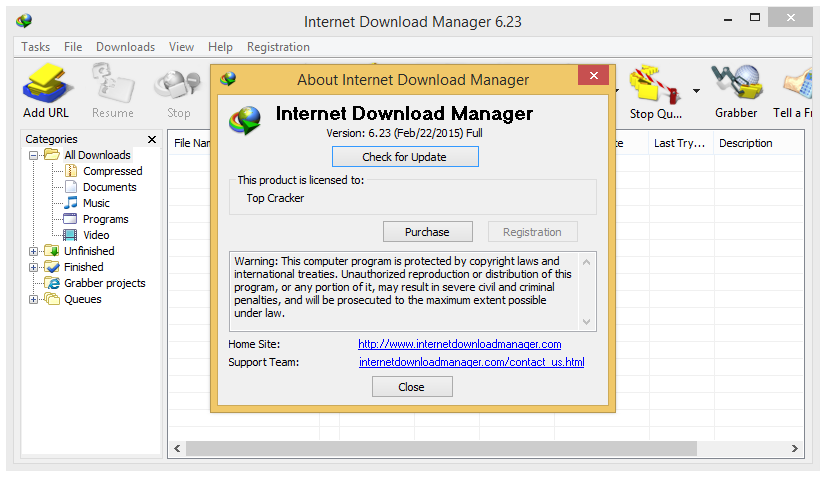
Task: Close the About dialog with the red X
Action: click(593, 75)
